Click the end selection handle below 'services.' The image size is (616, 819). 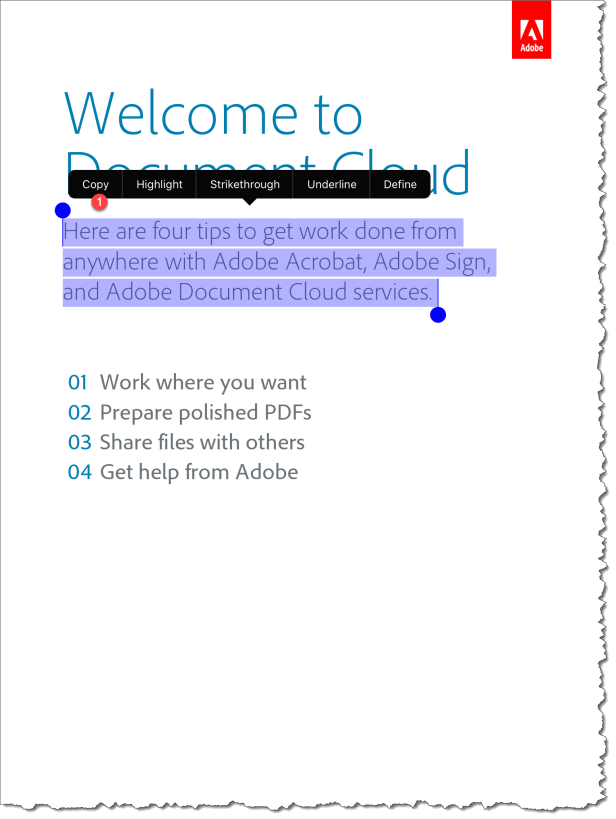(x=438, y=315)
